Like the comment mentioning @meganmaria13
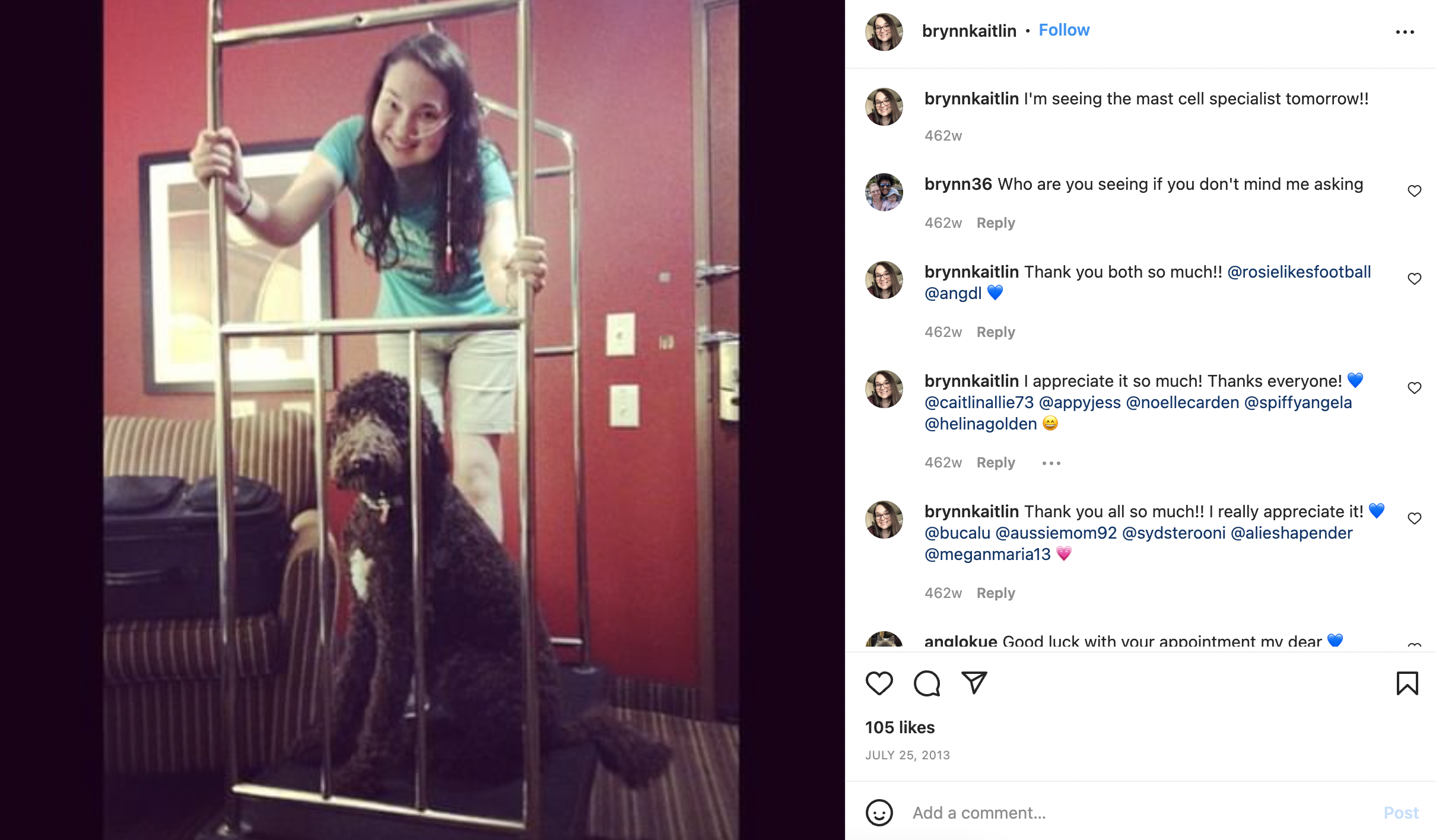Image resolution: width=1436 pixels, height=840 pixels. [1414, 518]
